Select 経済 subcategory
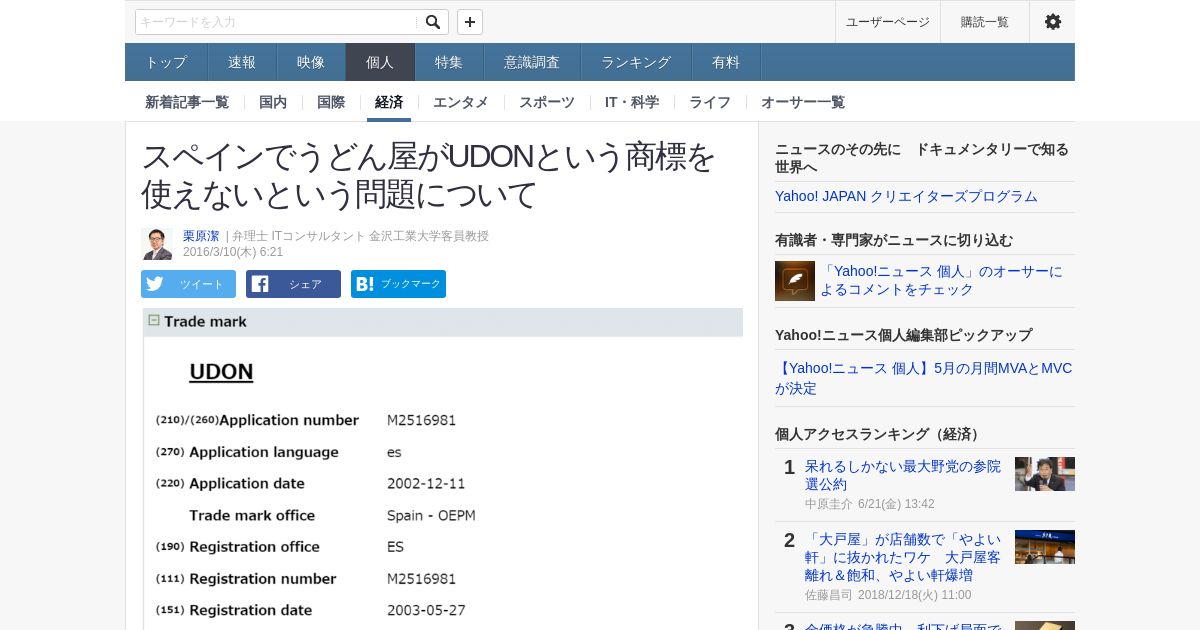 tap(389, 102)
